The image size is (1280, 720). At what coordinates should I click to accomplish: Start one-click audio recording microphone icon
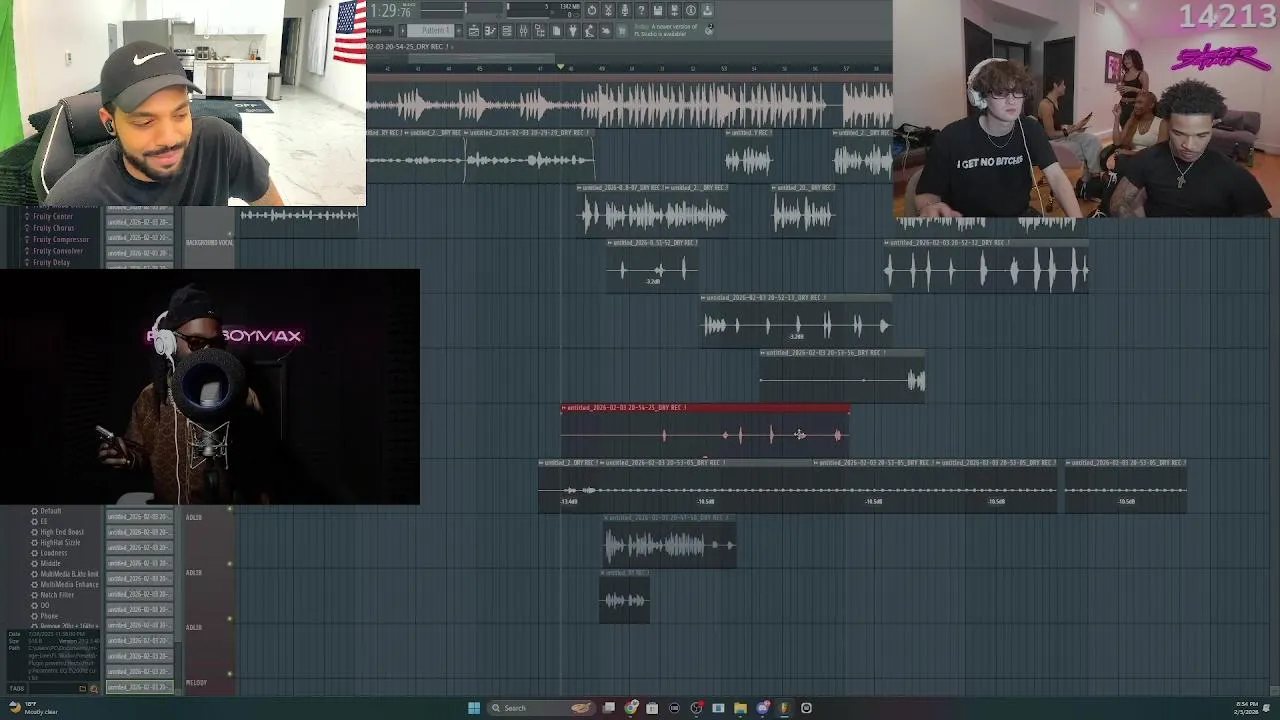[x=625, y=9]
